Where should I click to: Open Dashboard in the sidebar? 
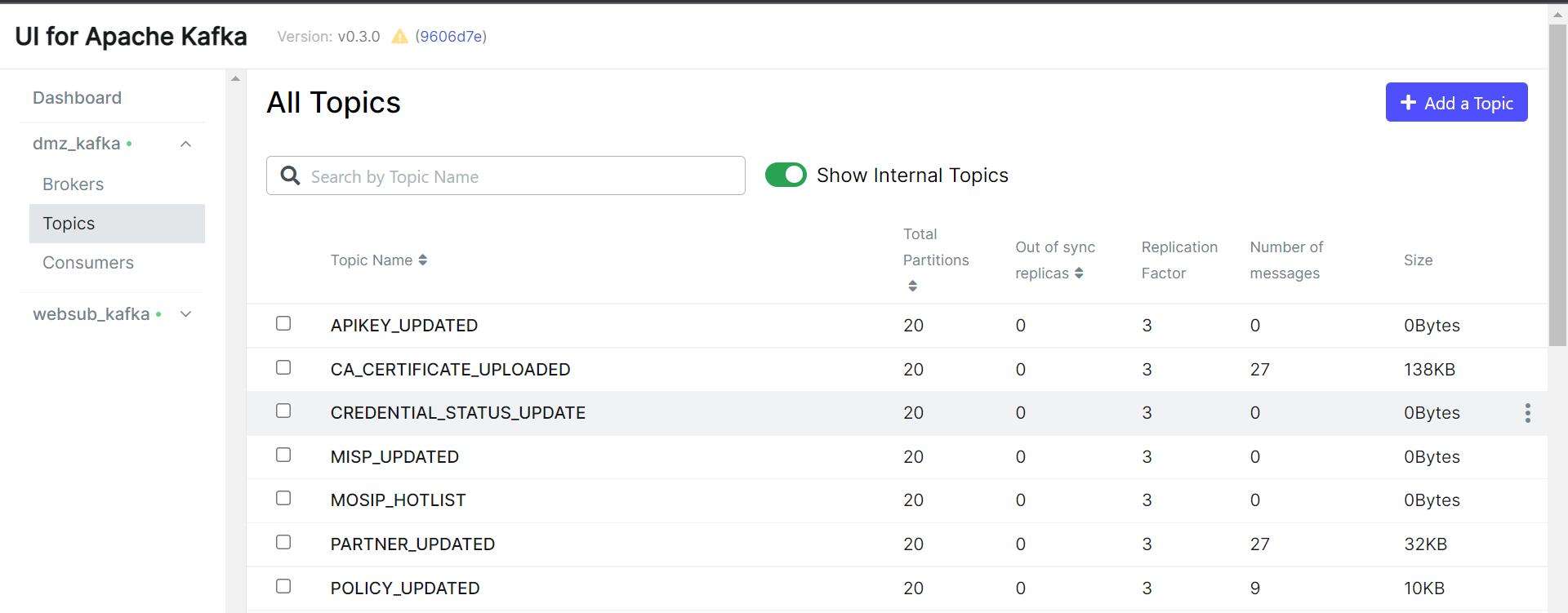click(77, 98)
